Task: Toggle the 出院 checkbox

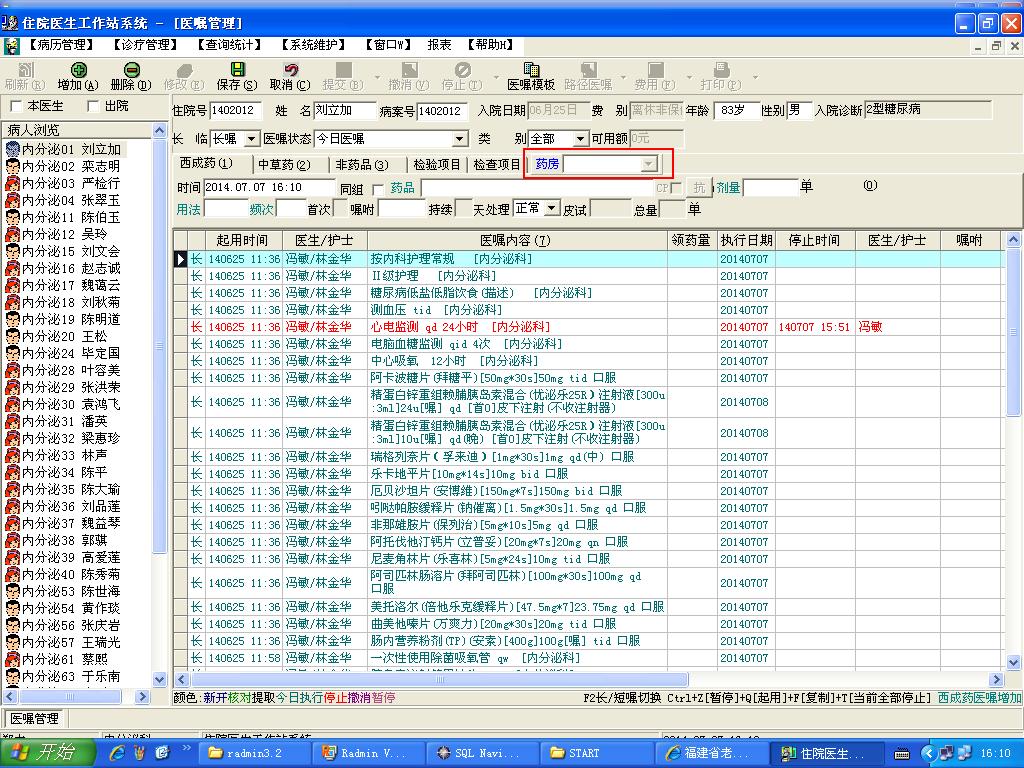Action: click(93, 106)
